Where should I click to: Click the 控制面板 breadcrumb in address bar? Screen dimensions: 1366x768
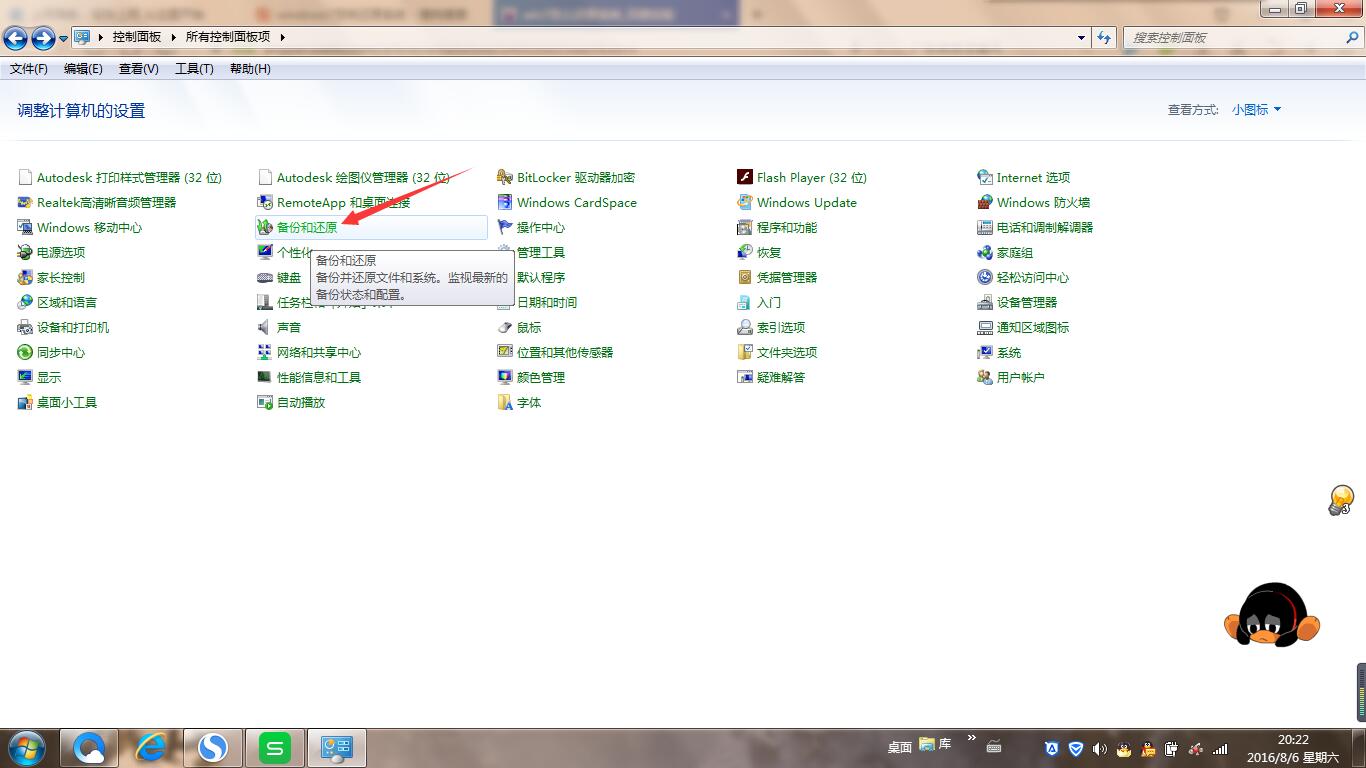137,37
